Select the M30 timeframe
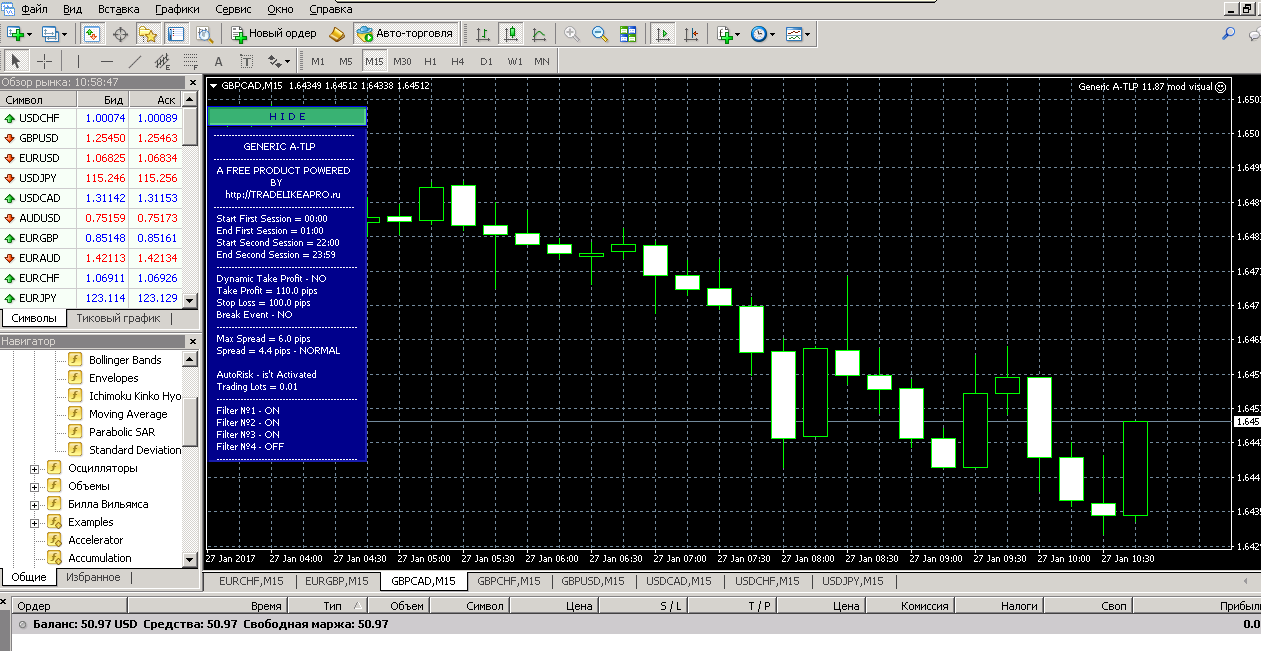1261x651 pixels. [x=402, y=61]
